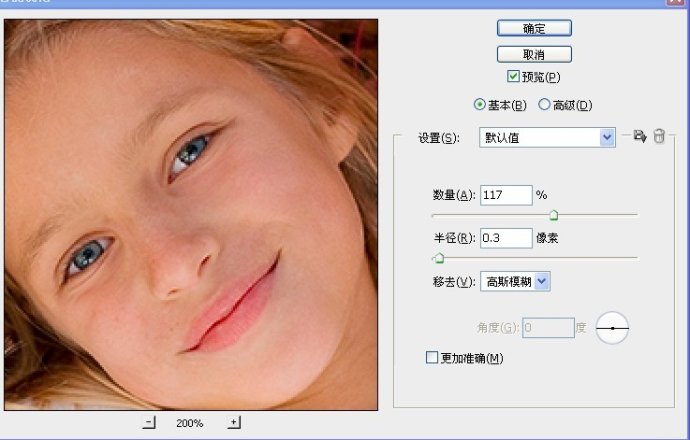
Task: Open the 设置(S) presets dropdown
Action: pyautogui.click(x=547, y=137)
